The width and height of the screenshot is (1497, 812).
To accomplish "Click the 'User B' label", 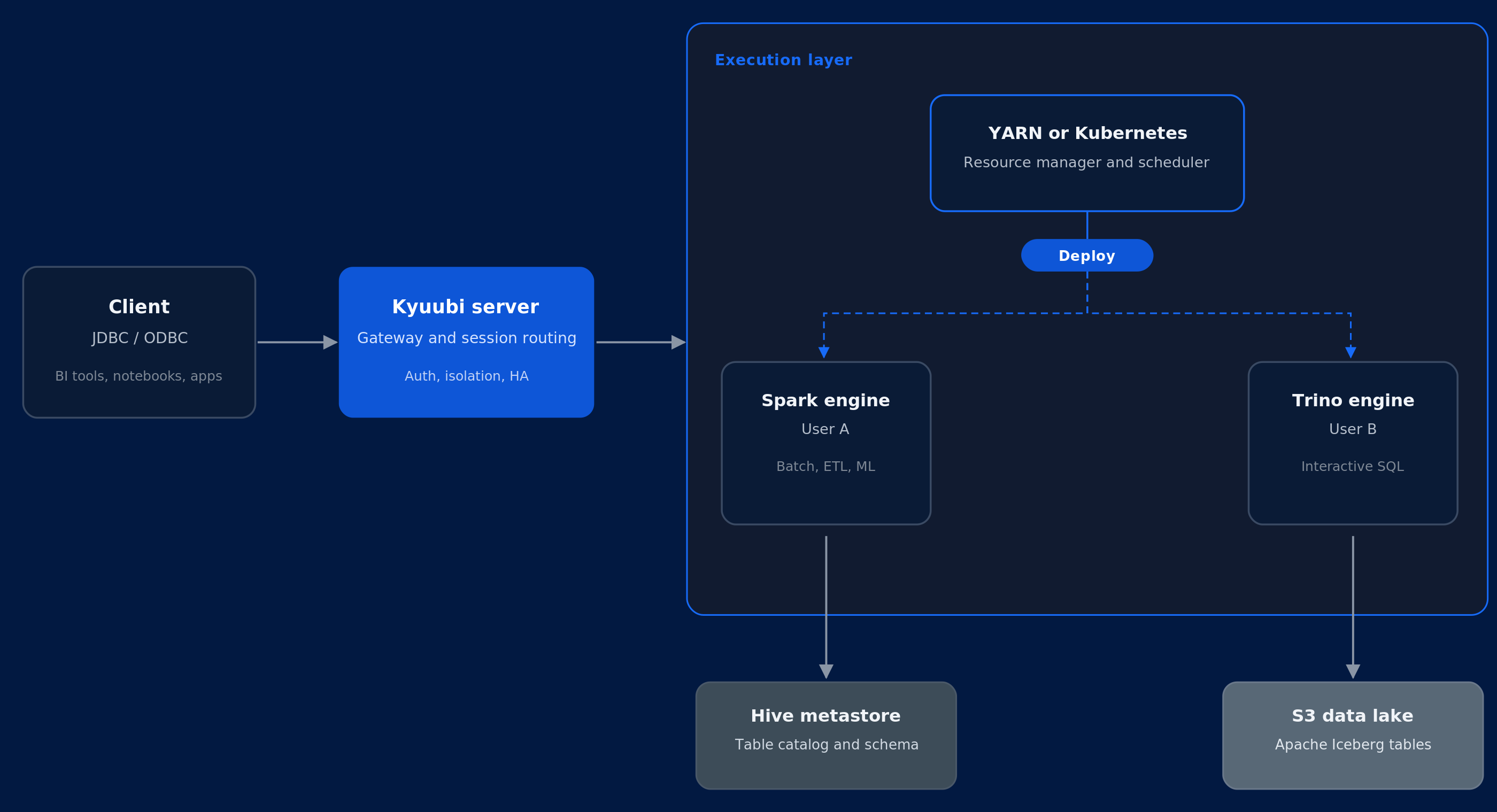I will (1352, 429).
